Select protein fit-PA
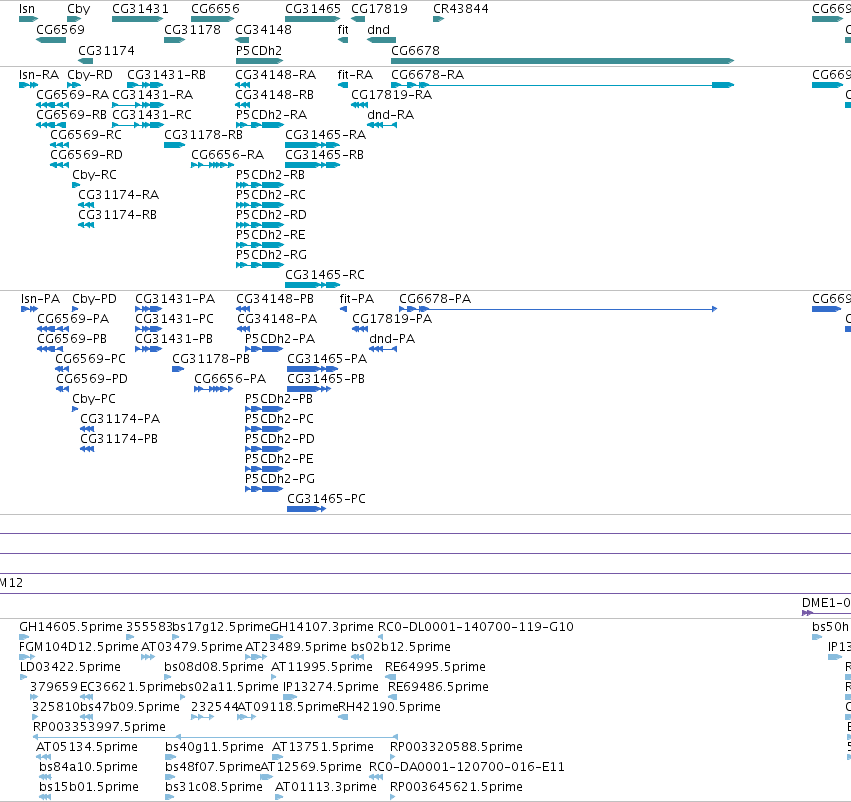 (x=357, y=298)
